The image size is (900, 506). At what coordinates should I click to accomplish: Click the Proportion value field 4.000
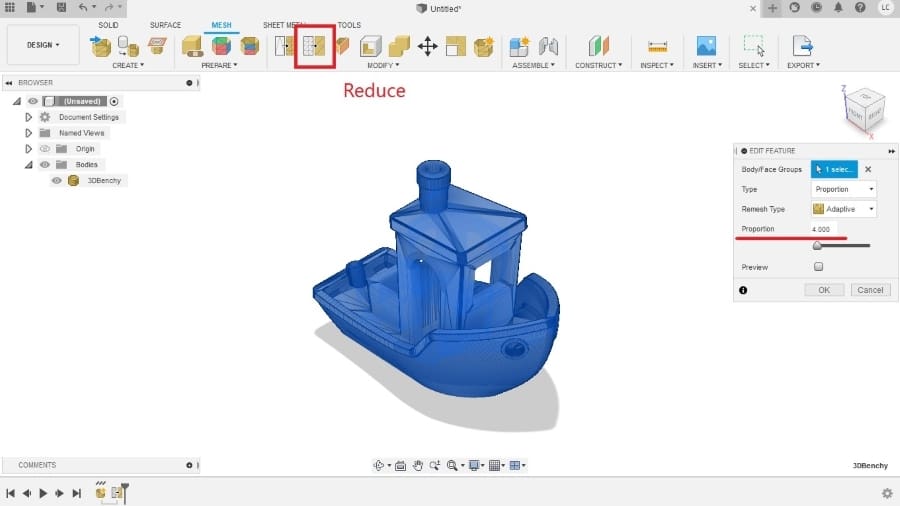pos(824,229)
